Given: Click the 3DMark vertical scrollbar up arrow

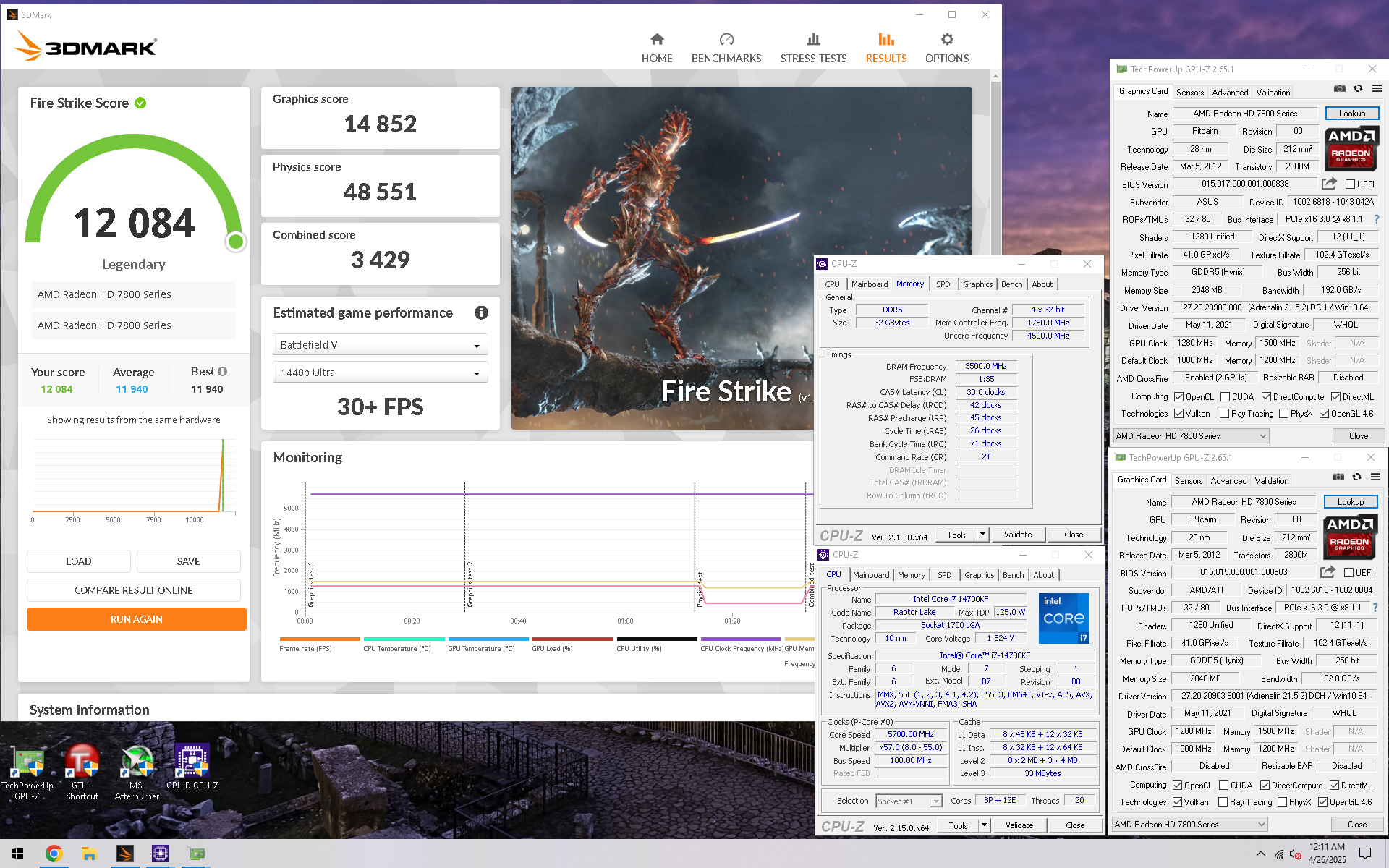Looking at the screenshot, I should pos(995,75).
